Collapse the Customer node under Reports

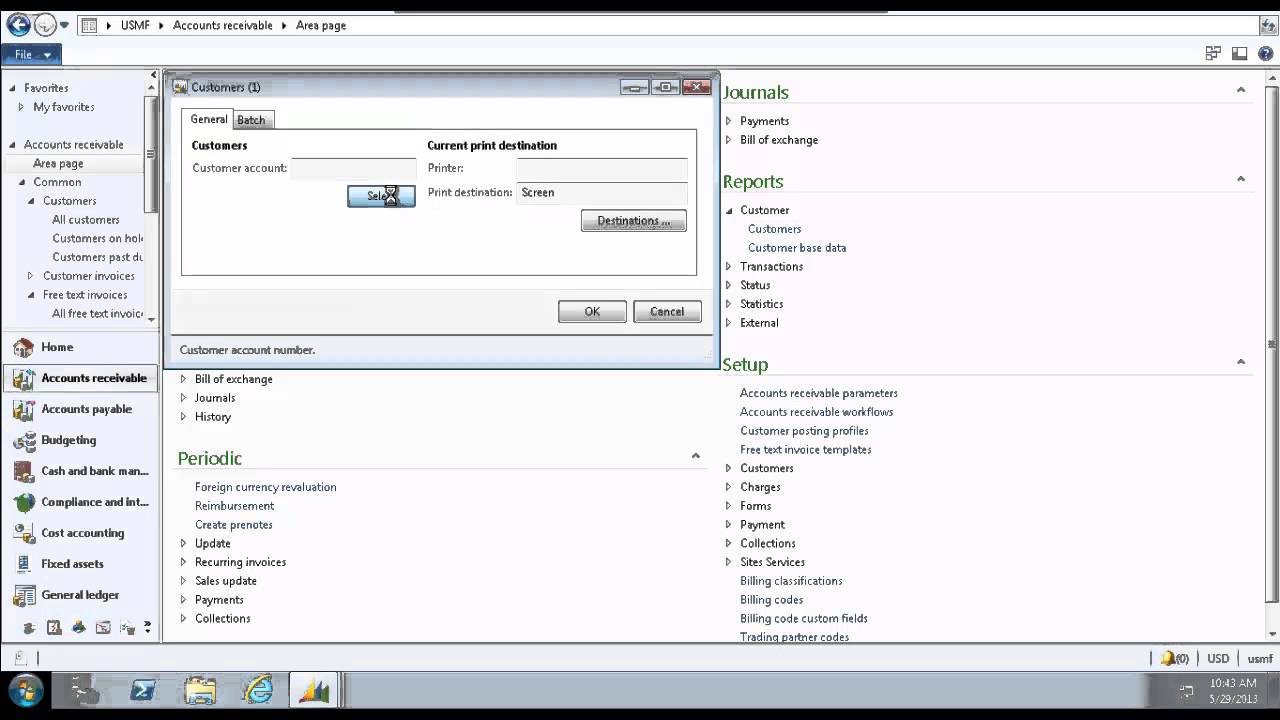point(728,210)
